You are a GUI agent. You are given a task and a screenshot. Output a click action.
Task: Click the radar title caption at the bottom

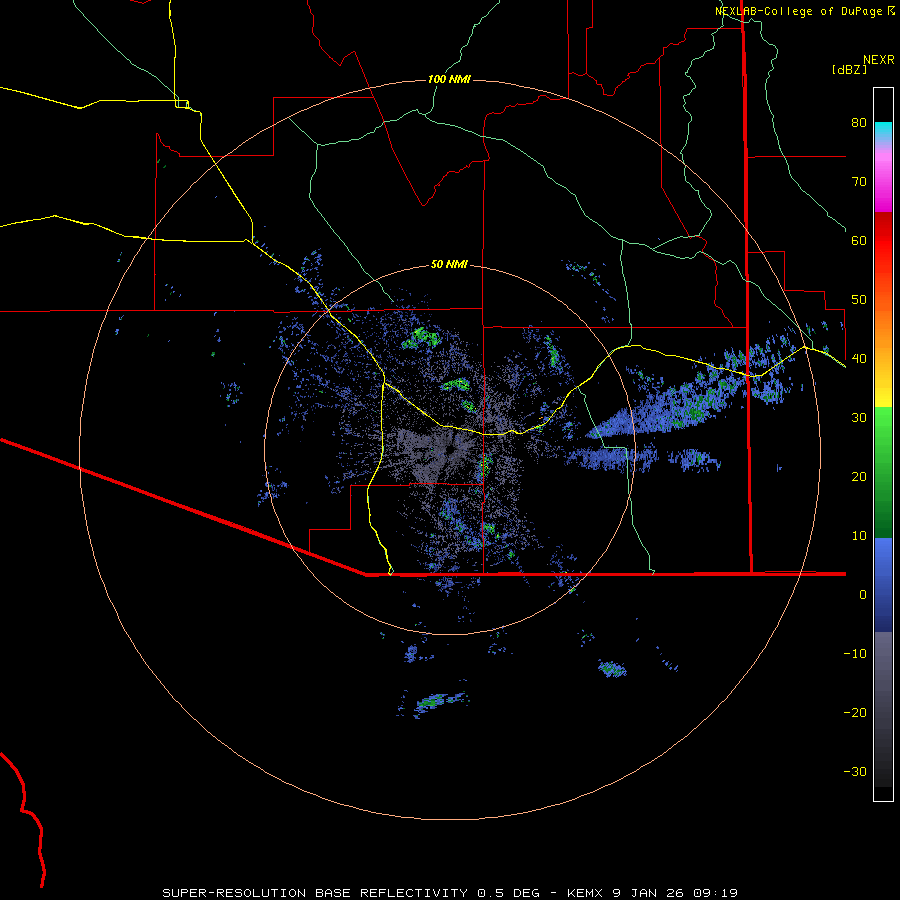pos(449,893)
